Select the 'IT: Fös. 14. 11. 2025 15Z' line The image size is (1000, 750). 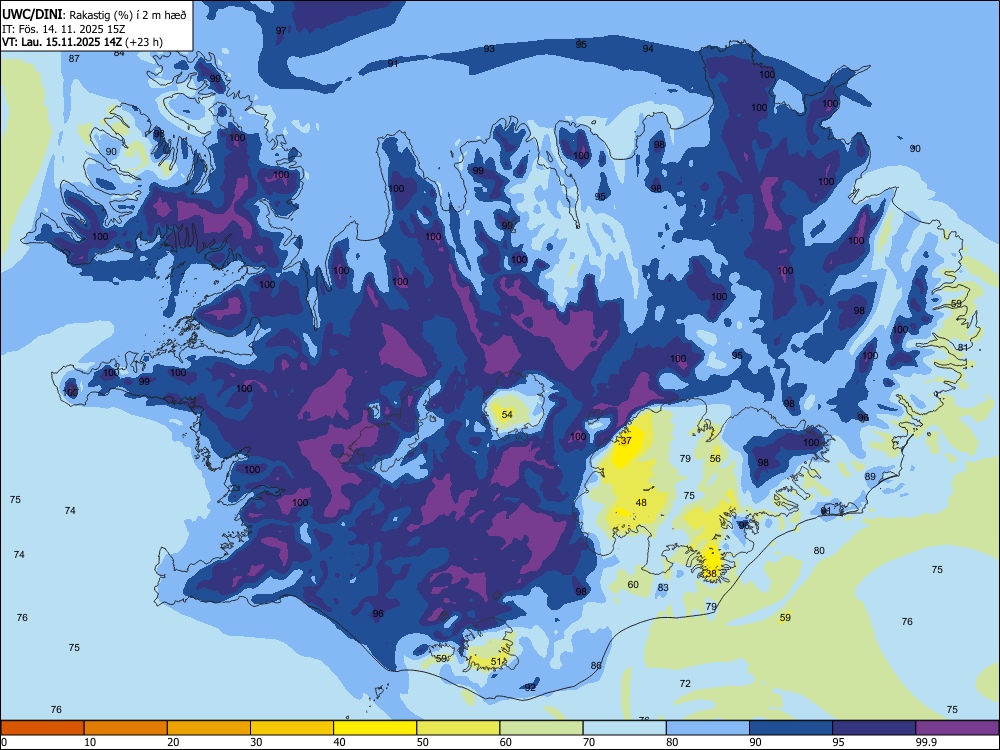(63, 29)
